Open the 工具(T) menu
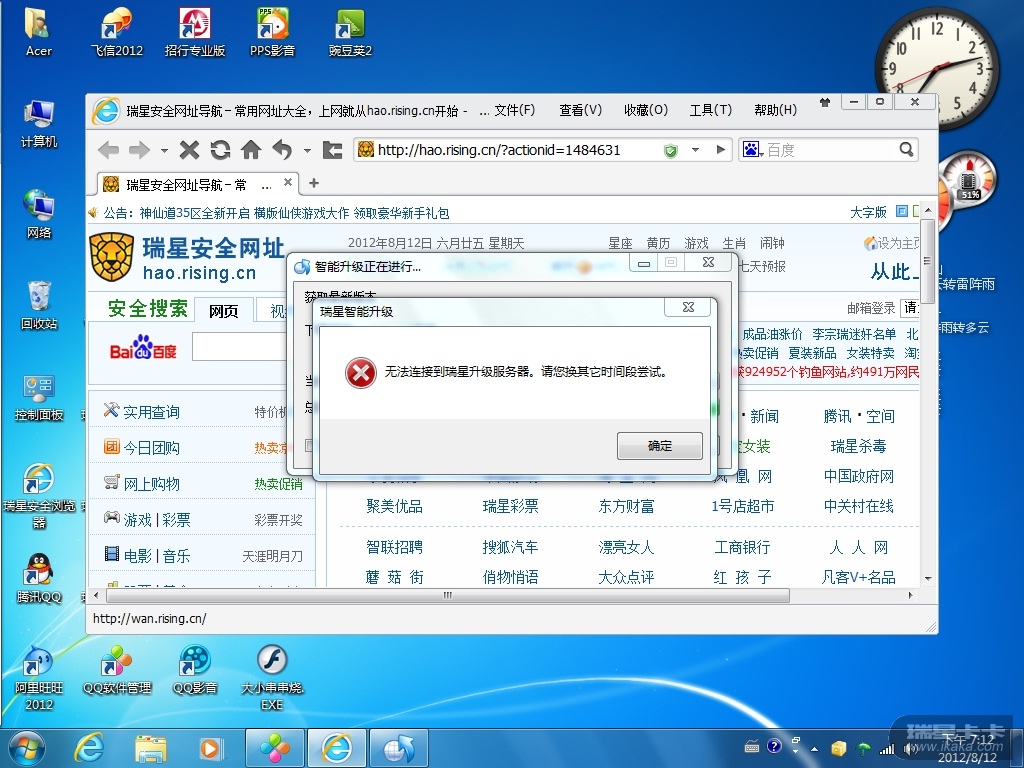This screenshot has height=768, width=1024. tap(710, 110)
